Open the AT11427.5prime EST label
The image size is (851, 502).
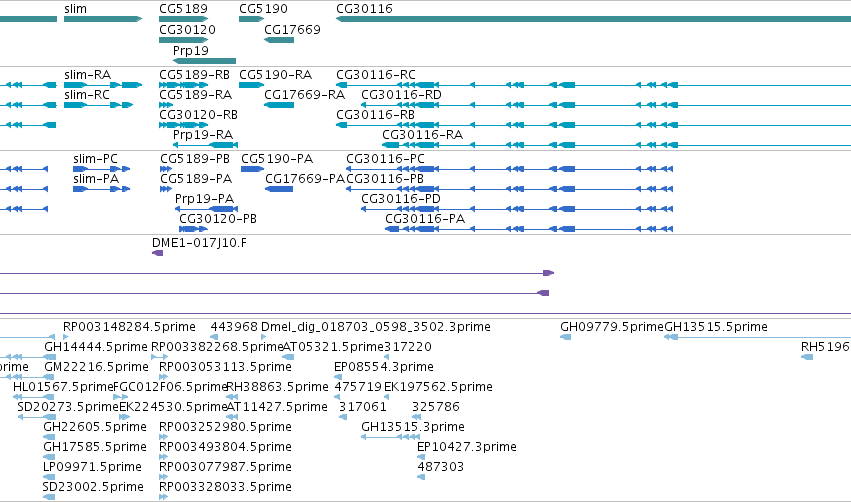point(277,408)
